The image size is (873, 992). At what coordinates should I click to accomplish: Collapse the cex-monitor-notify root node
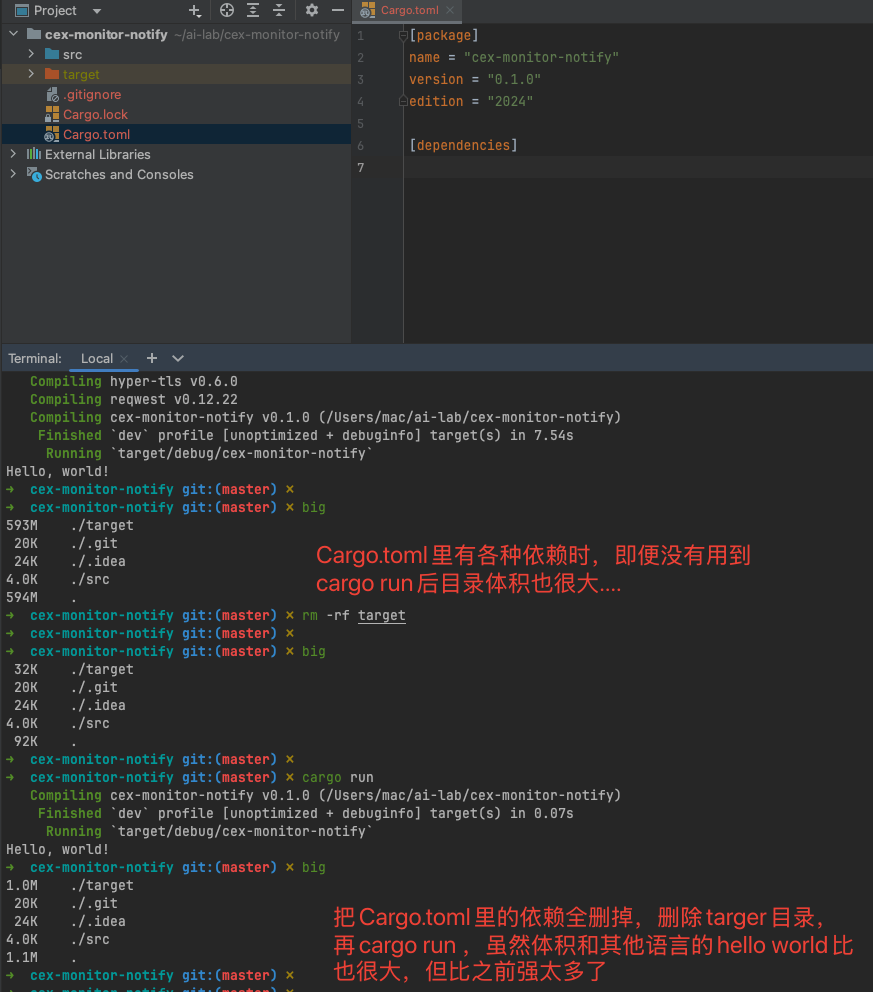click(13, 34)
